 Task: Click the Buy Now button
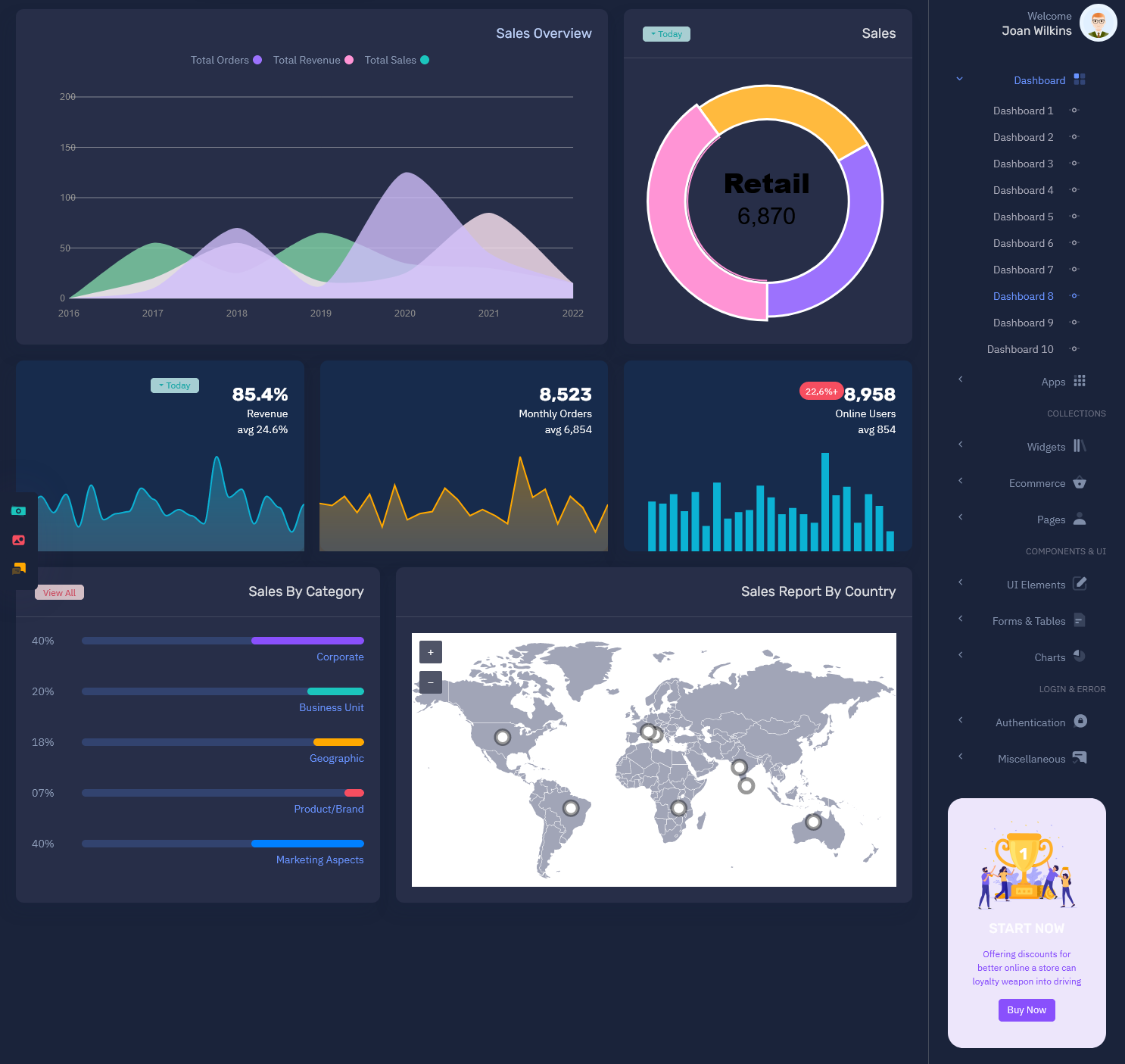1027,1009
